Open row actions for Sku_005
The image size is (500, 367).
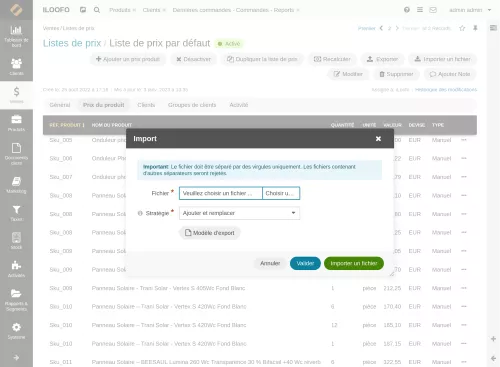click(x=464, y=140)
